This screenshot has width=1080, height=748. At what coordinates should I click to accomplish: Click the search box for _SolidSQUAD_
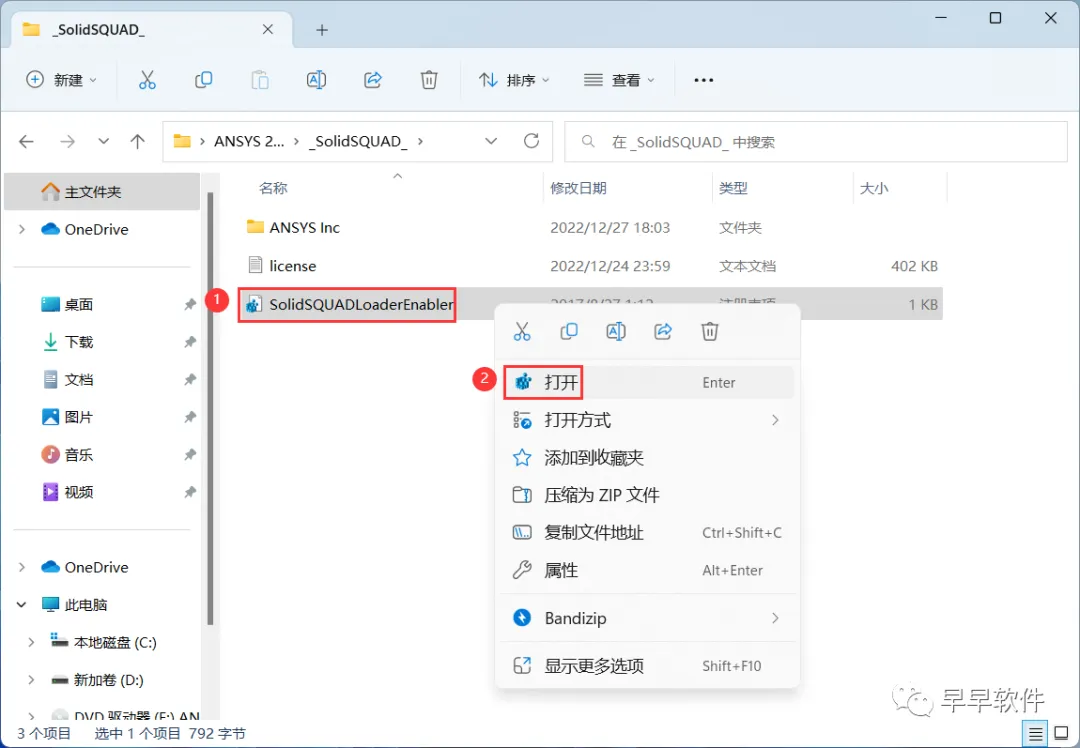[x=816, y=142]
